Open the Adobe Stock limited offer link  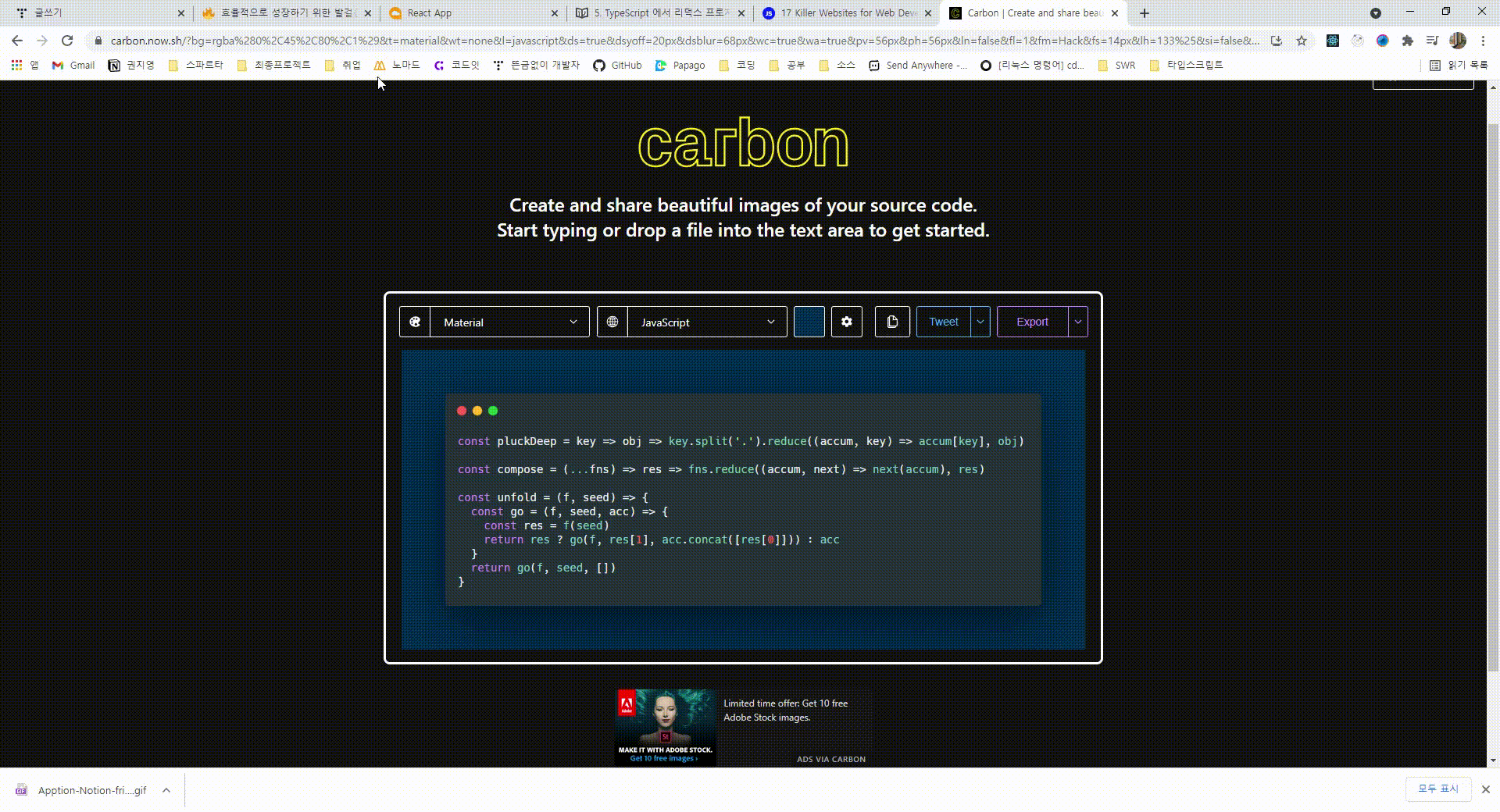pyautogui.click(x=785, y=710)
